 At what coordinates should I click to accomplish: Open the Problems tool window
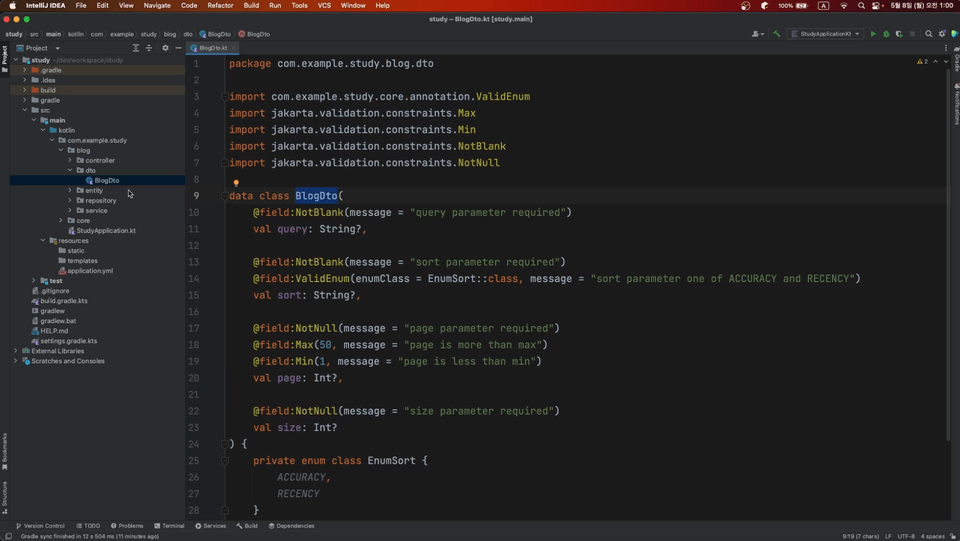point(127,526)
